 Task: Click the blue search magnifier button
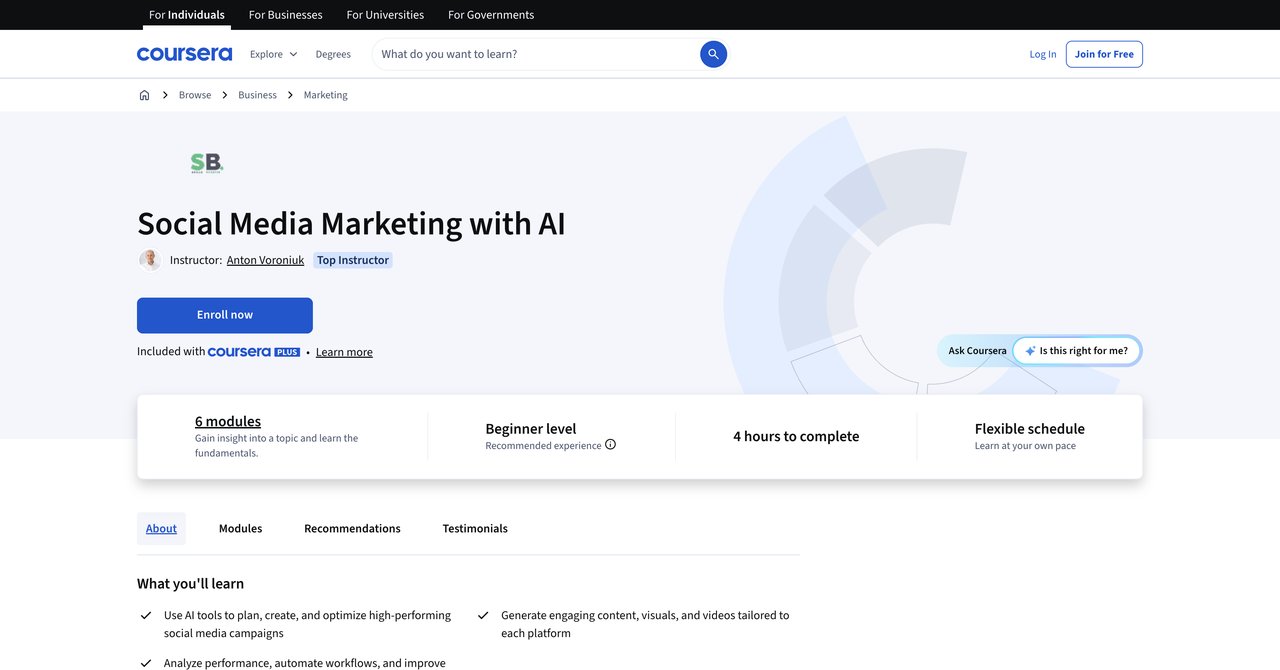pyautogui.click(x=713, y=54)
